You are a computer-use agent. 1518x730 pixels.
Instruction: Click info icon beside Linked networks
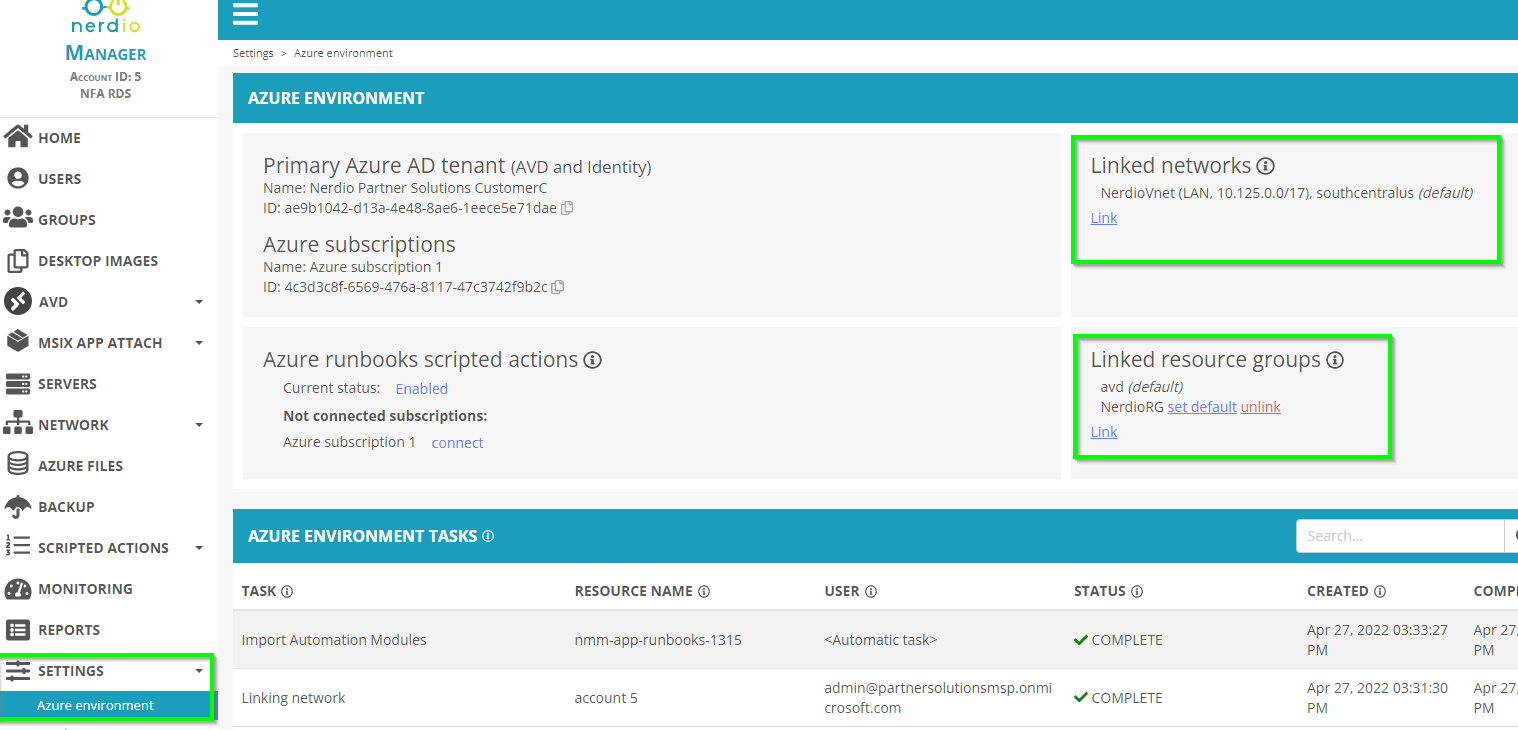click(1265, 166)
